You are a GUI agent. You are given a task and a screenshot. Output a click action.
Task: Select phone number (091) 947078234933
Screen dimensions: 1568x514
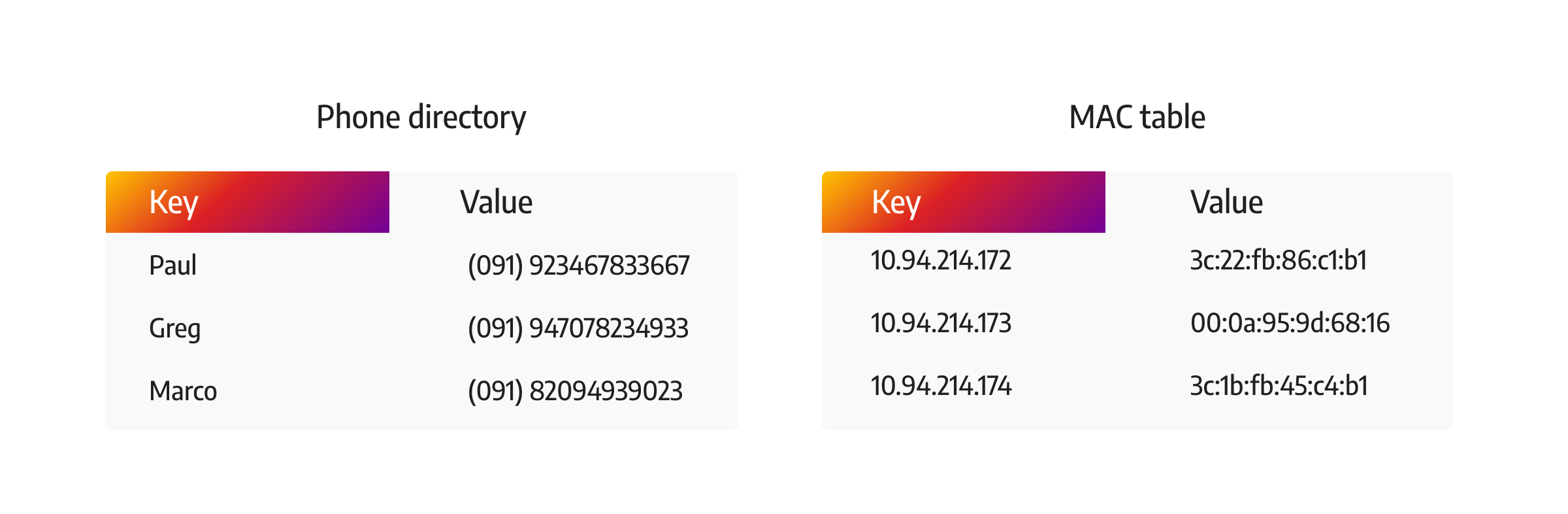click(x=578, y=328)
